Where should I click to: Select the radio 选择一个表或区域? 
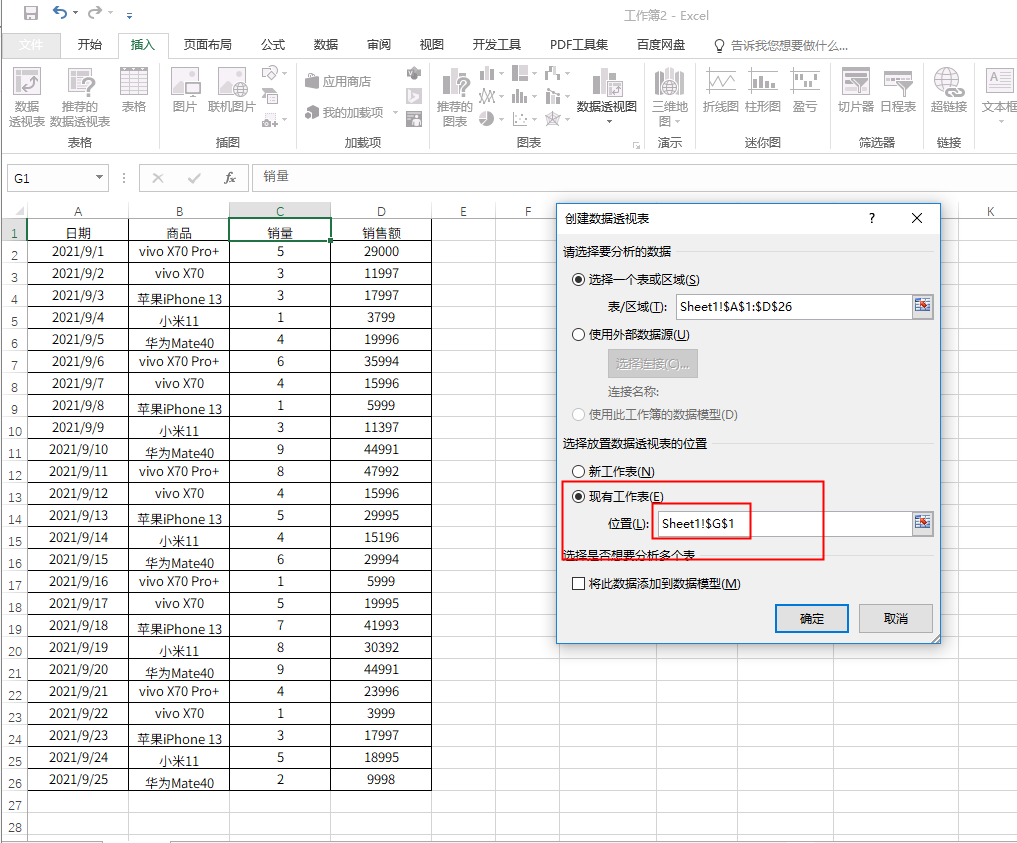click(x=578, y=279)
